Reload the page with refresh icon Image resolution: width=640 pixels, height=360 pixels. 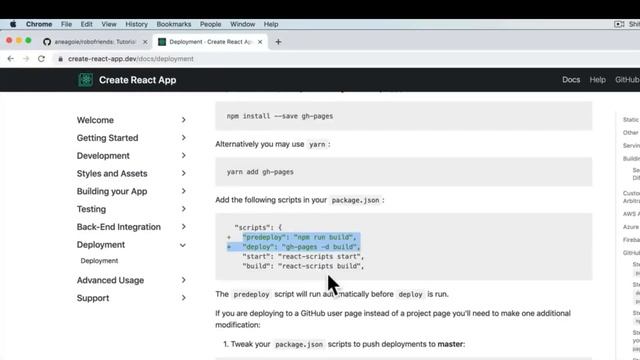41,59
